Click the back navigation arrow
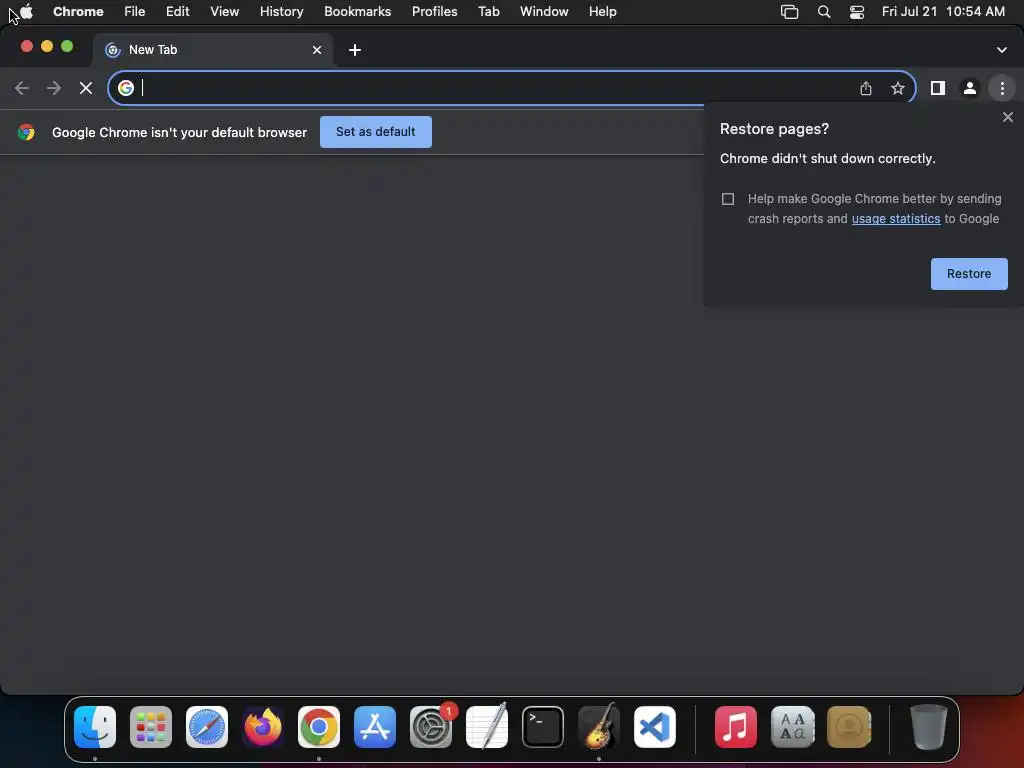 pyautogui.click(x=22, y=88)
